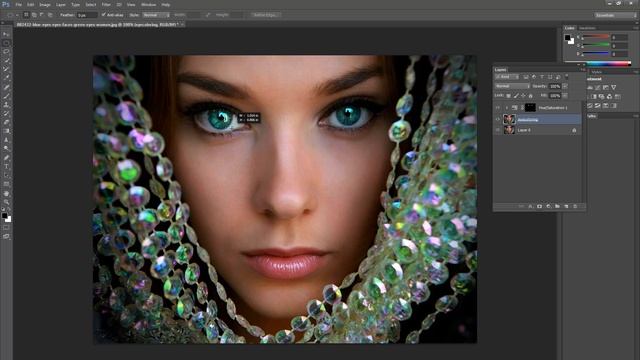Select the Brush tool
The height and width of the screenshot is (360, 640).
(6, 96)
